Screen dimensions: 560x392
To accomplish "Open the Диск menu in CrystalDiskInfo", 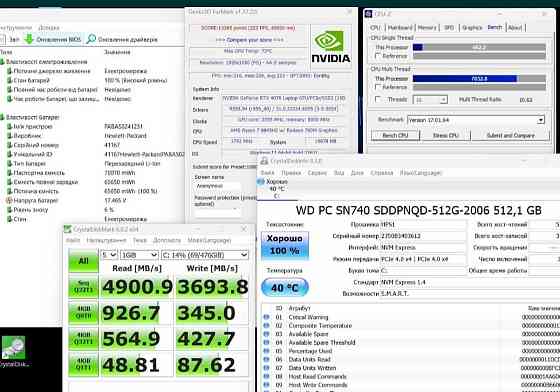I will click(356, 173).
